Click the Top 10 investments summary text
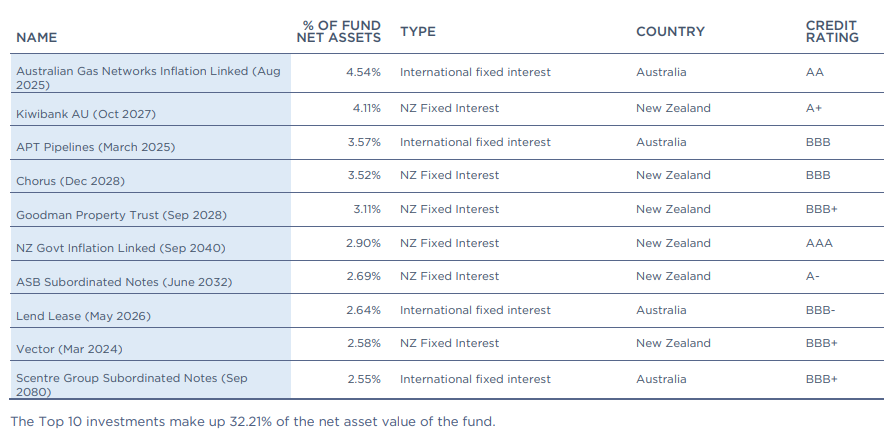 [252, 421]
